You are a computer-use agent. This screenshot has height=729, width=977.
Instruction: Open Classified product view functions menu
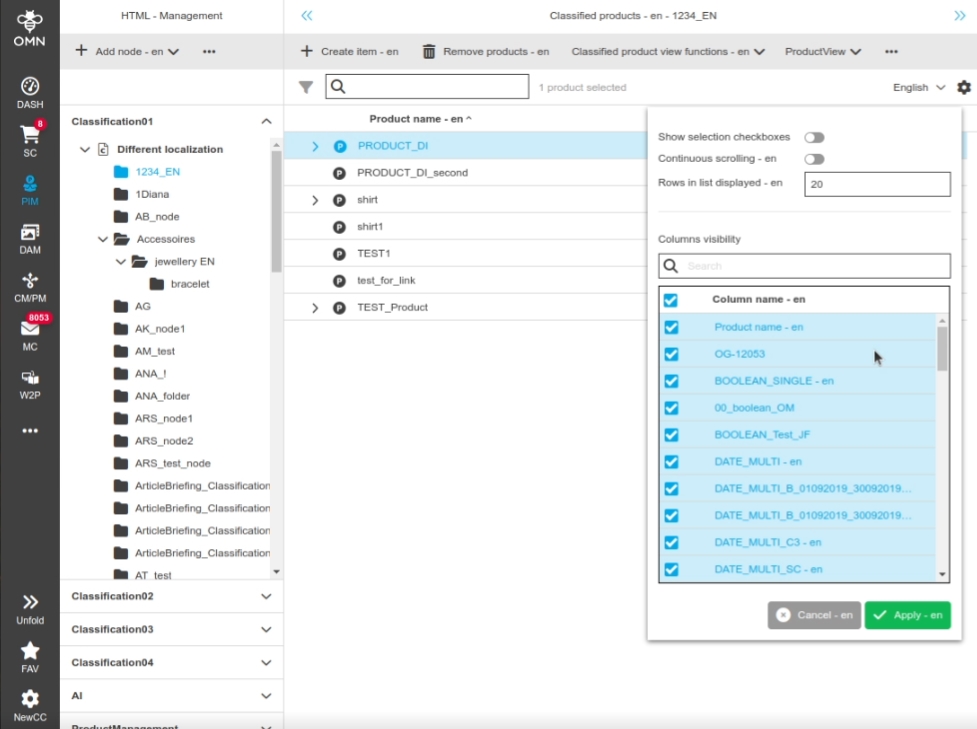pos(668,52)
